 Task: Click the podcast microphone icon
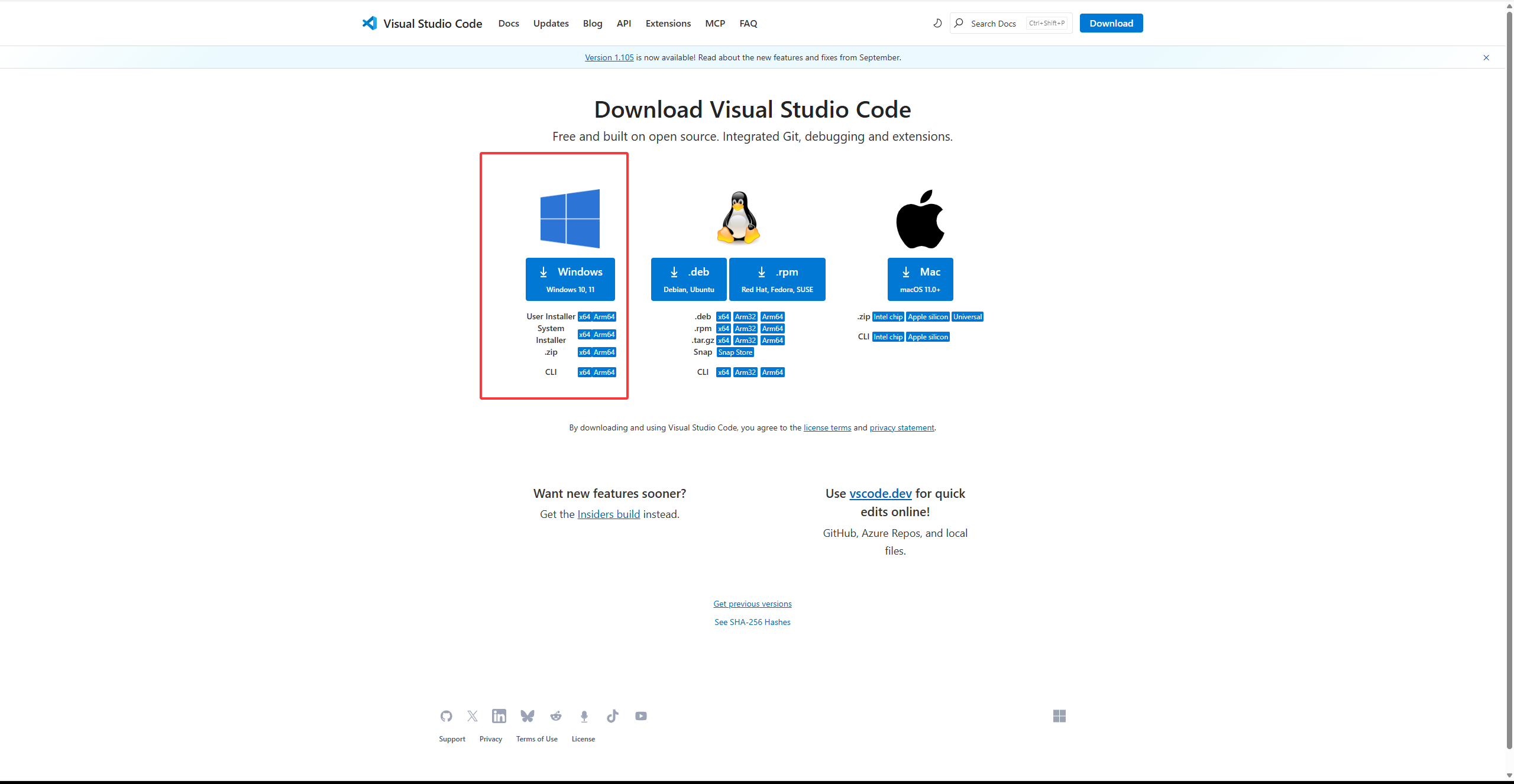pos(584,716)
